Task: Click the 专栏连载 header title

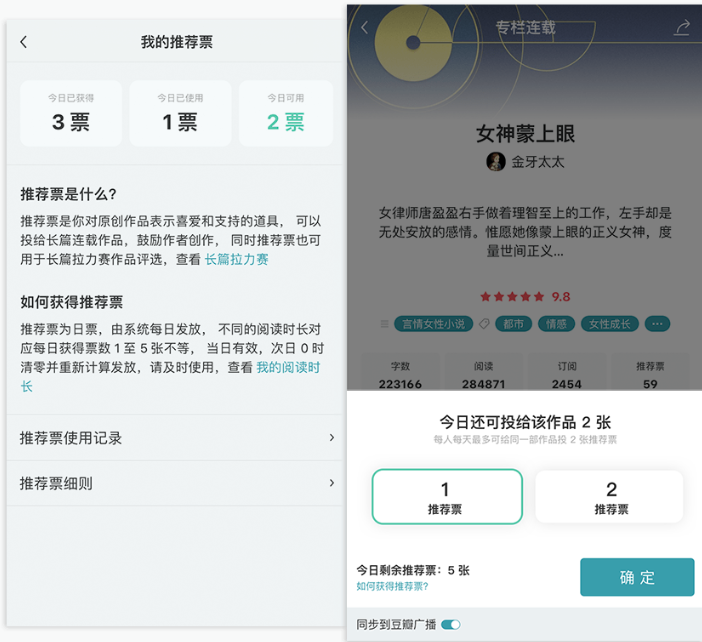Action: pos(525,27)
